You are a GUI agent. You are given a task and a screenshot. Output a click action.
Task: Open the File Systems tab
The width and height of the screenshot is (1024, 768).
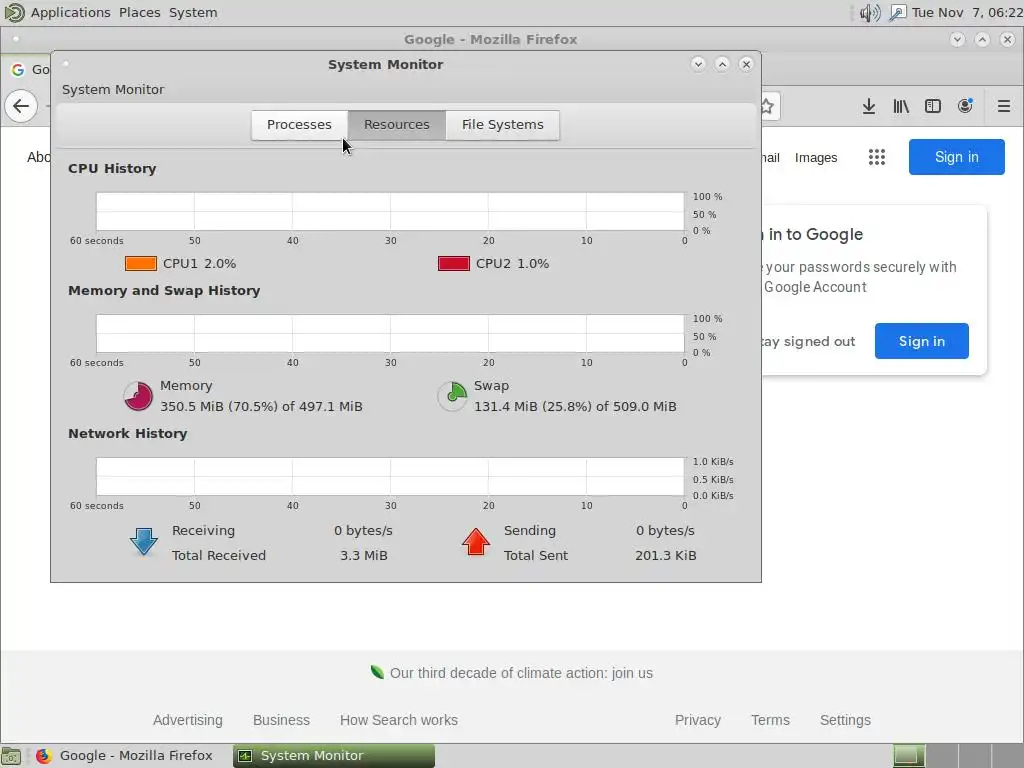(x=502, y=125)
